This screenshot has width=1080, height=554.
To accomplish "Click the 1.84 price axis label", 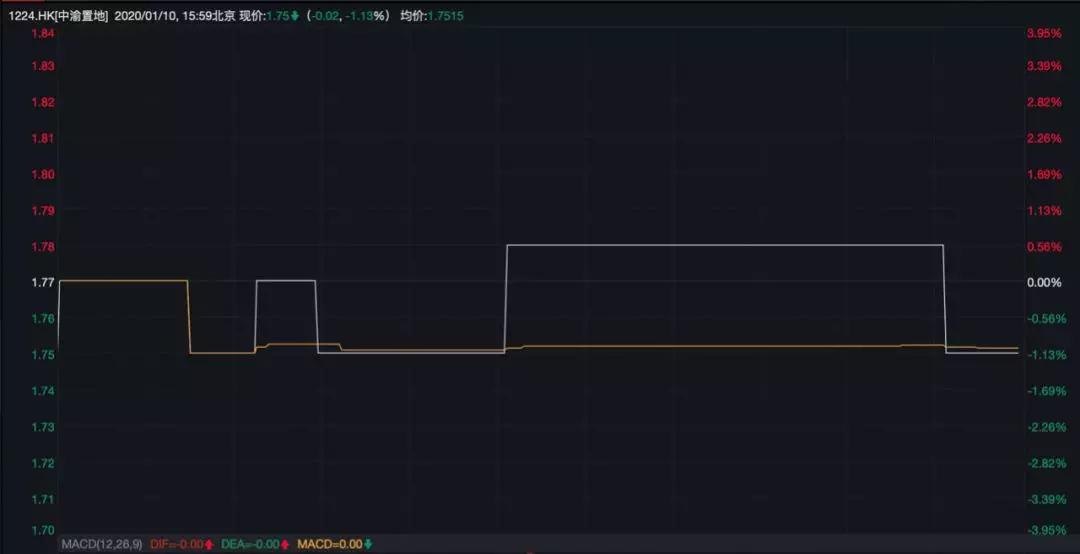I will 43,33.
